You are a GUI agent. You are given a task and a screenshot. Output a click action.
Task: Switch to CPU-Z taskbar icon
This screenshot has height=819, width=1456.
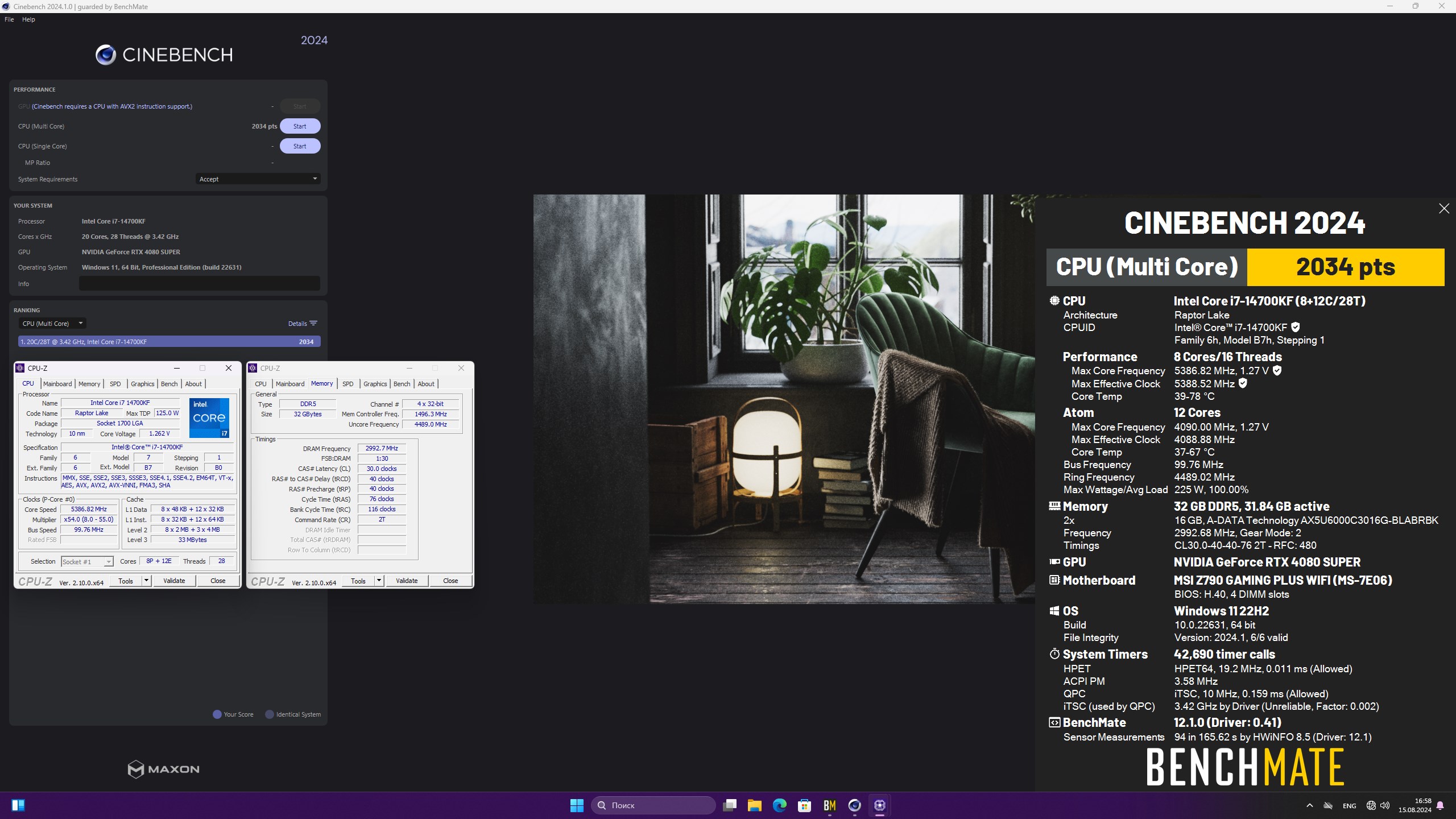pyautogui.click(x=879, y=805)
